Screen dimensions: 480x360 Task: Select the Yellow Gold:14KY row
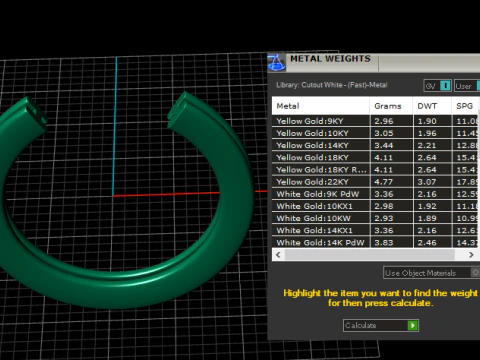(376, 145)
